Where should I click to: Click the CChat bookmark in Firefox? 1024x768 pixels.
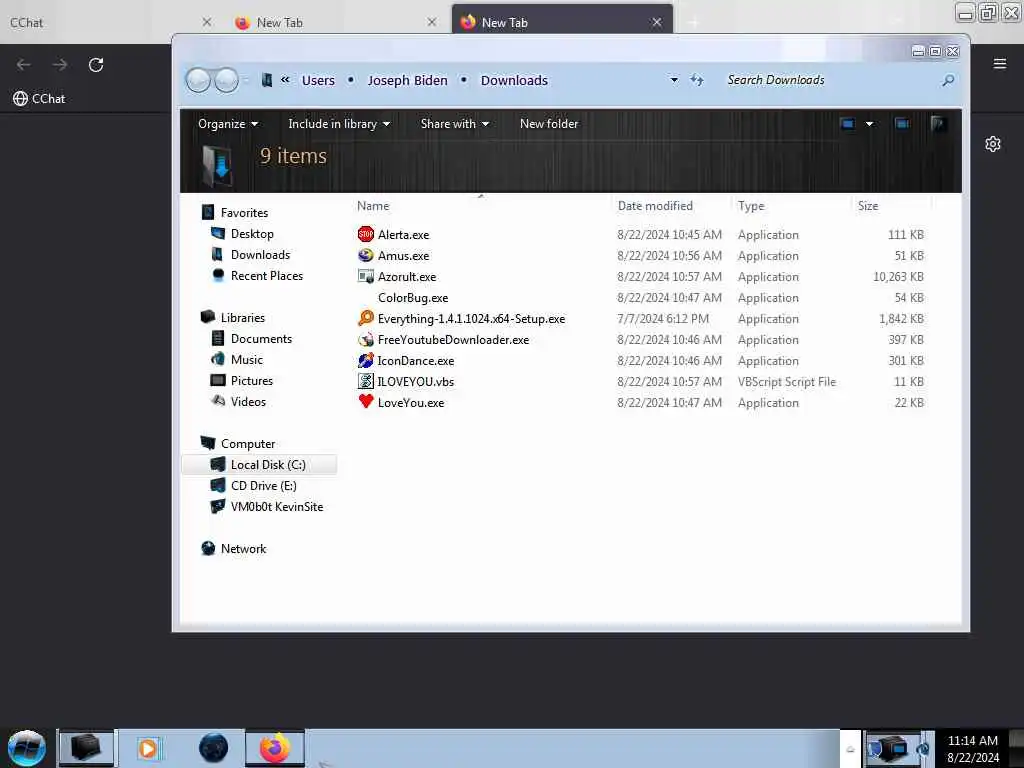[x=39, y=99]
